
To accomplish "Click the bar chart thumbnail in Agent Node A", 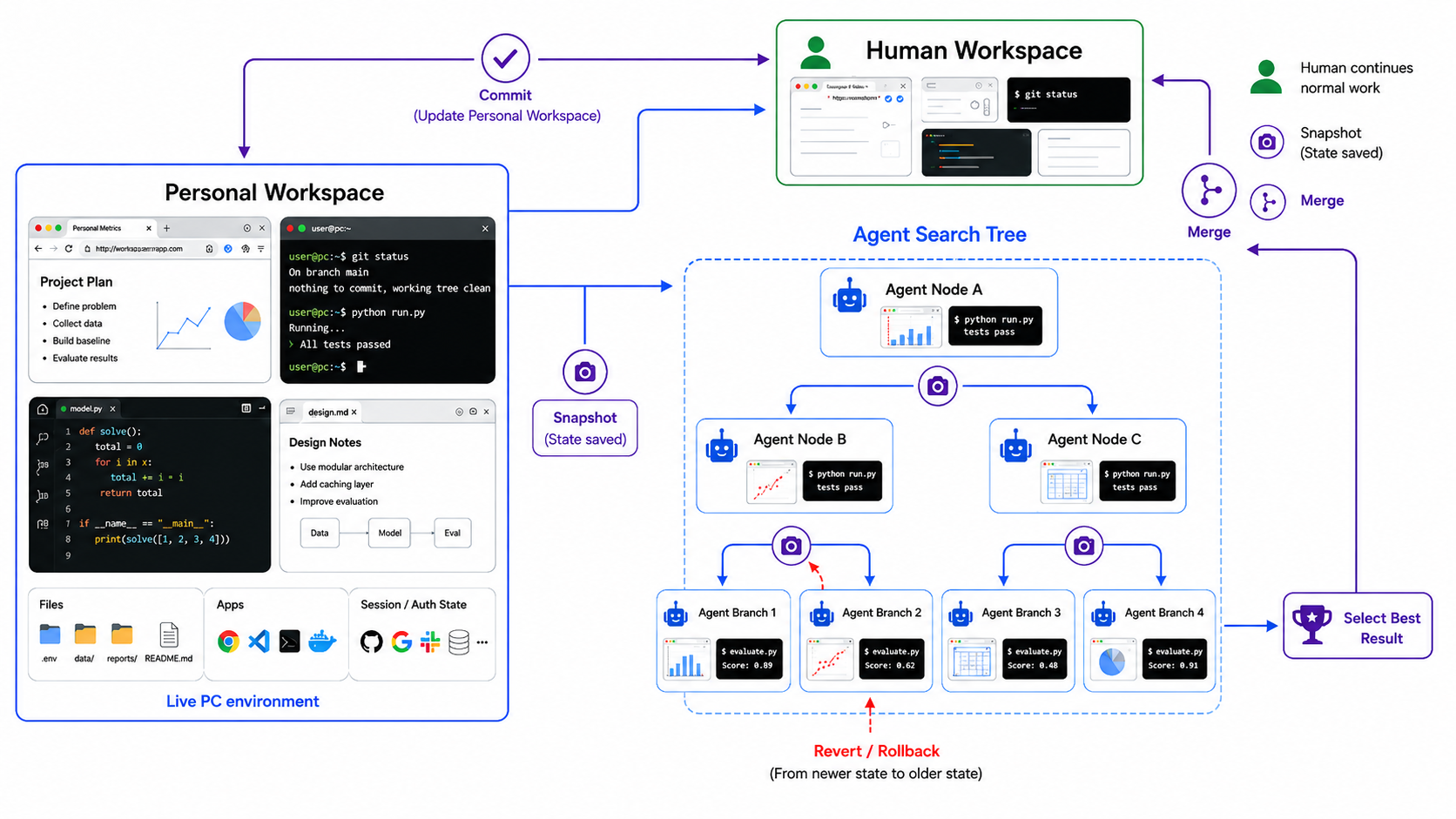I will pos(911,326).
